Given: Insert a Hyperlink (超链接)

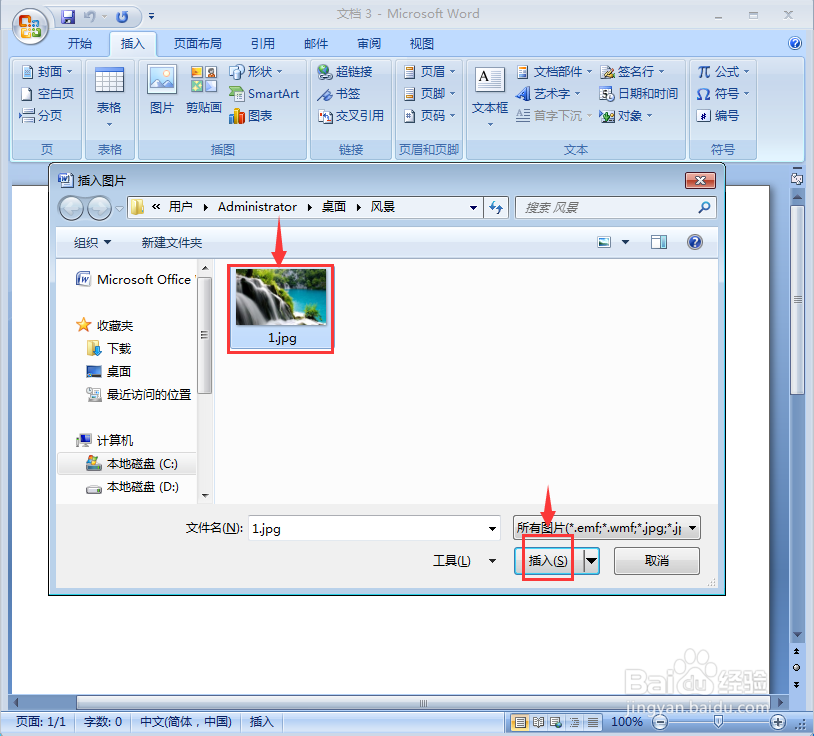Looking at the screenshot, I should [345, 71].
